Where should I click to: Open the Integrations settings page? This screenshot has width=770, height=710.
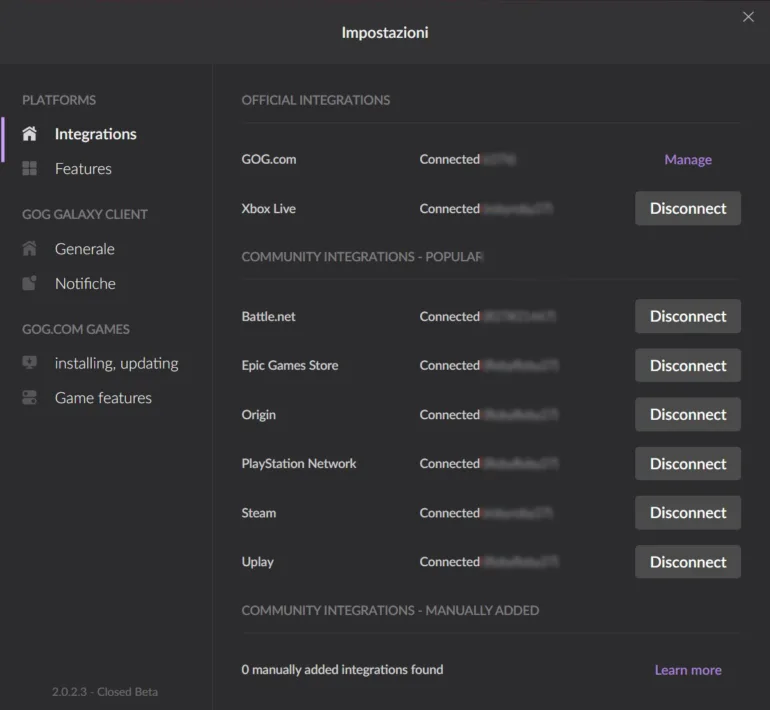coord(96,134)
